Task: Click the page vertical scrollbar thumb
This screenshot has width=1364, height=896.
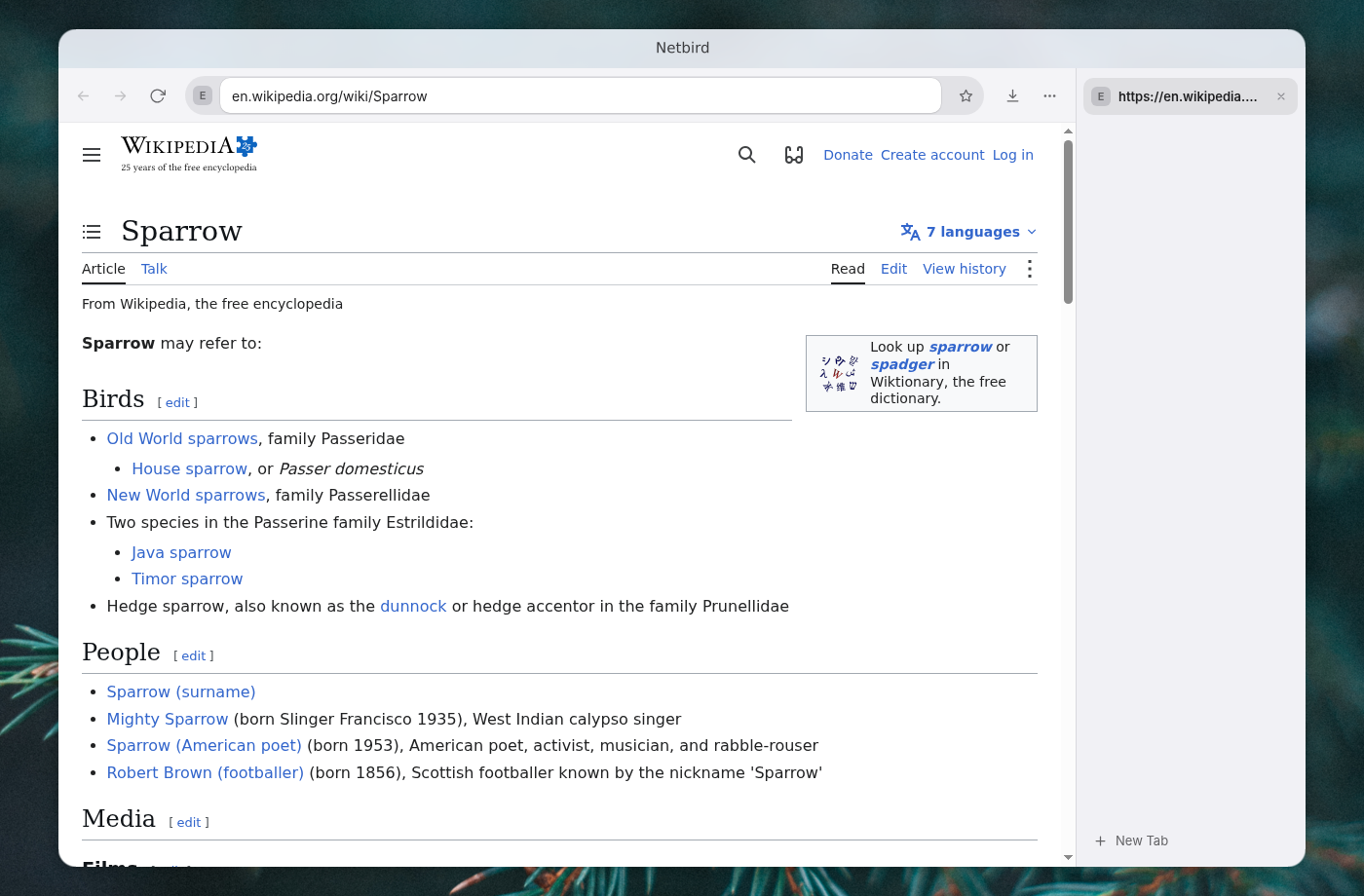Action: (x=1069, y=222)
